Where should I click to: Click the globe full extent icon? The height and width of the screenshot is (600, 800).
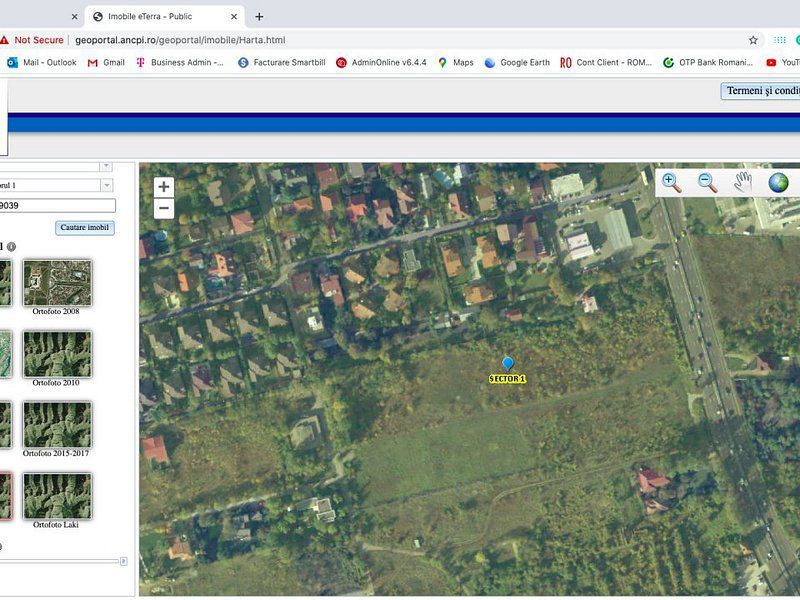(x=776, y=179)
